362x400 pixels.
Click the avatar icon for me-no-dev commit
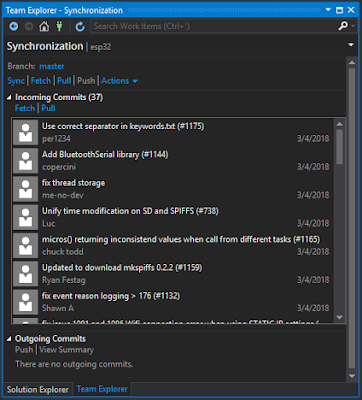click(26, 189)
